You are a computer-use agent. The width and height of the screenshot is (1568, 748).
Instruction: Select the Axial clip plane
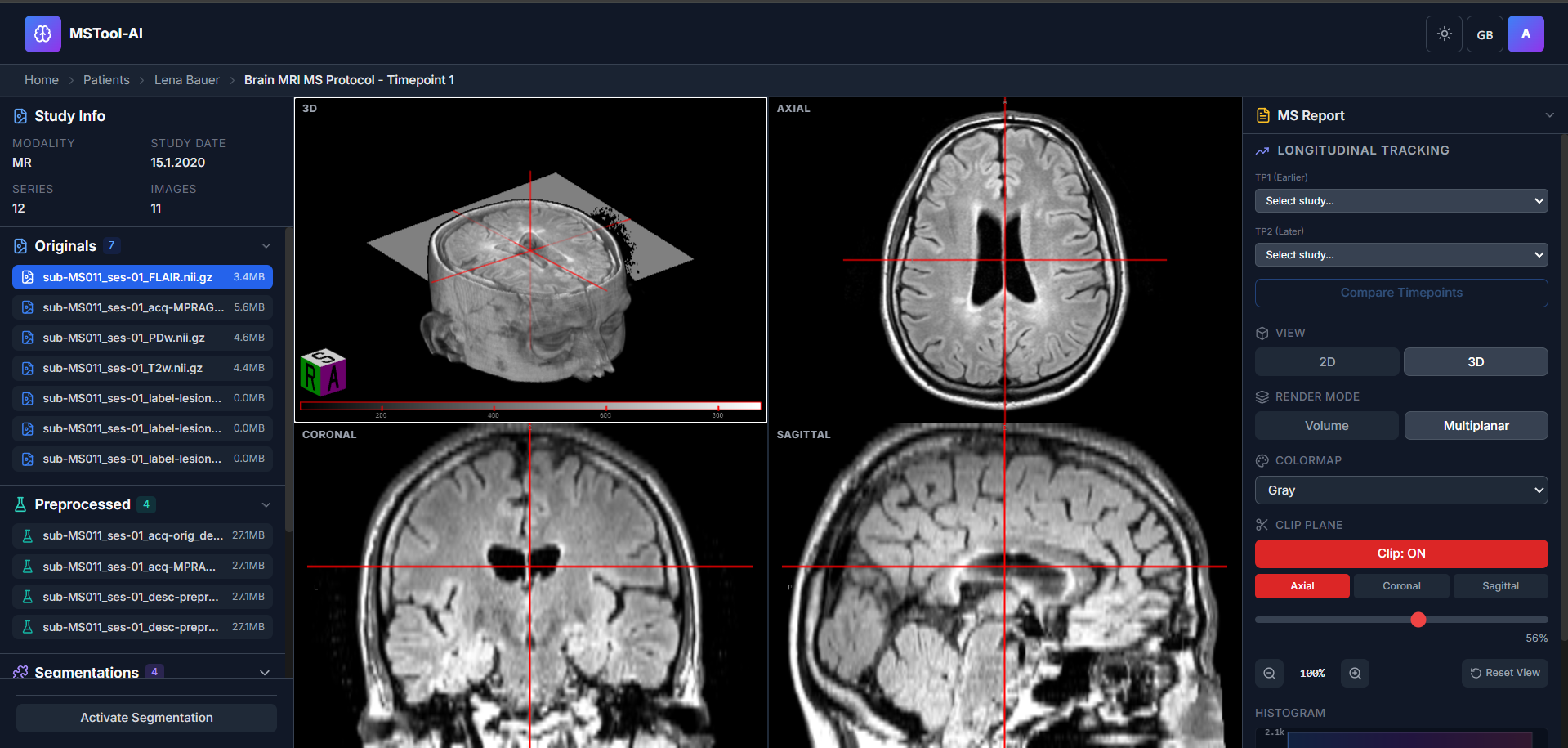click(x=1302, y=586)
